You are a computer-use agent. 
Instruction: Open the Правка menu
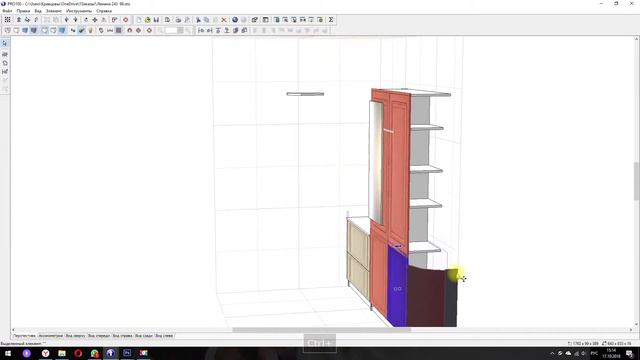tap(23, 11)
